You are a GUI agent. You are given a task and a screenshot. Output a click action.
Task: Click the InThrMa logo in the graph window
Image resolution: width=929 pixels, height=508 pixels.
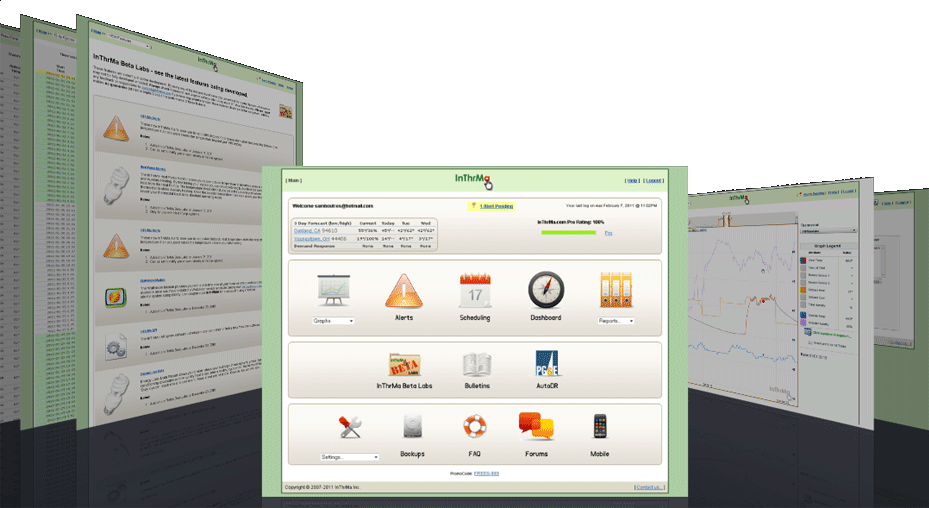pos(739,199)
